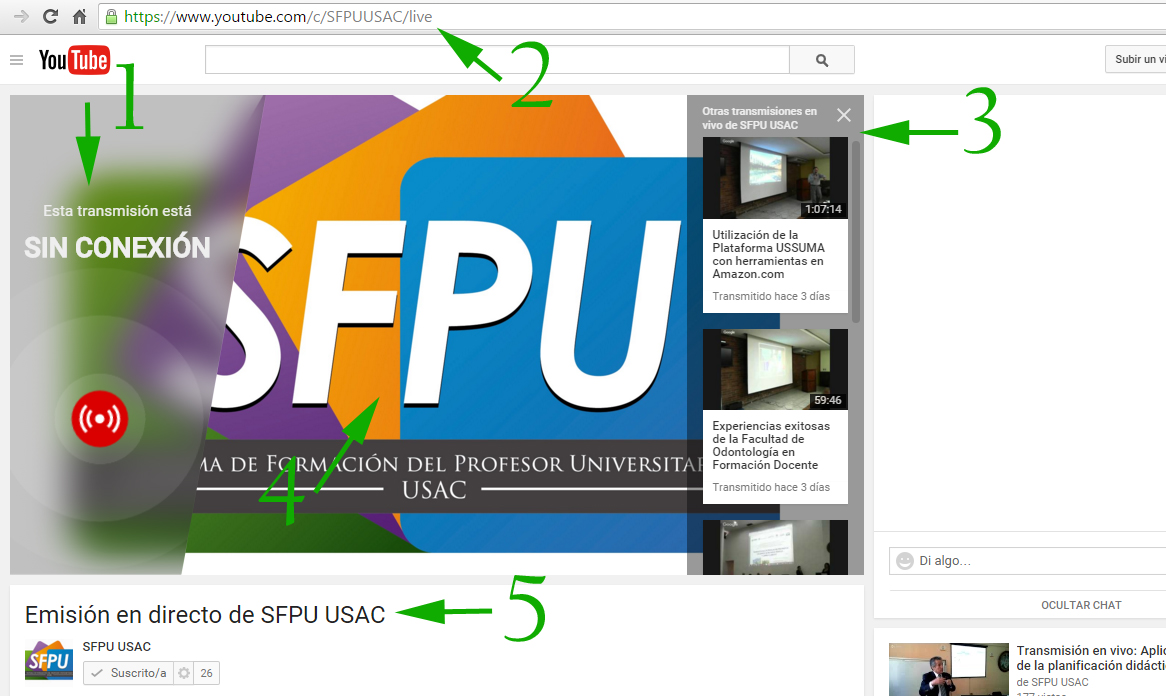This screenshot has height=696, width=1166.
Task: Click the transmissions panel scrollbar
Action: tap(856, 231)
